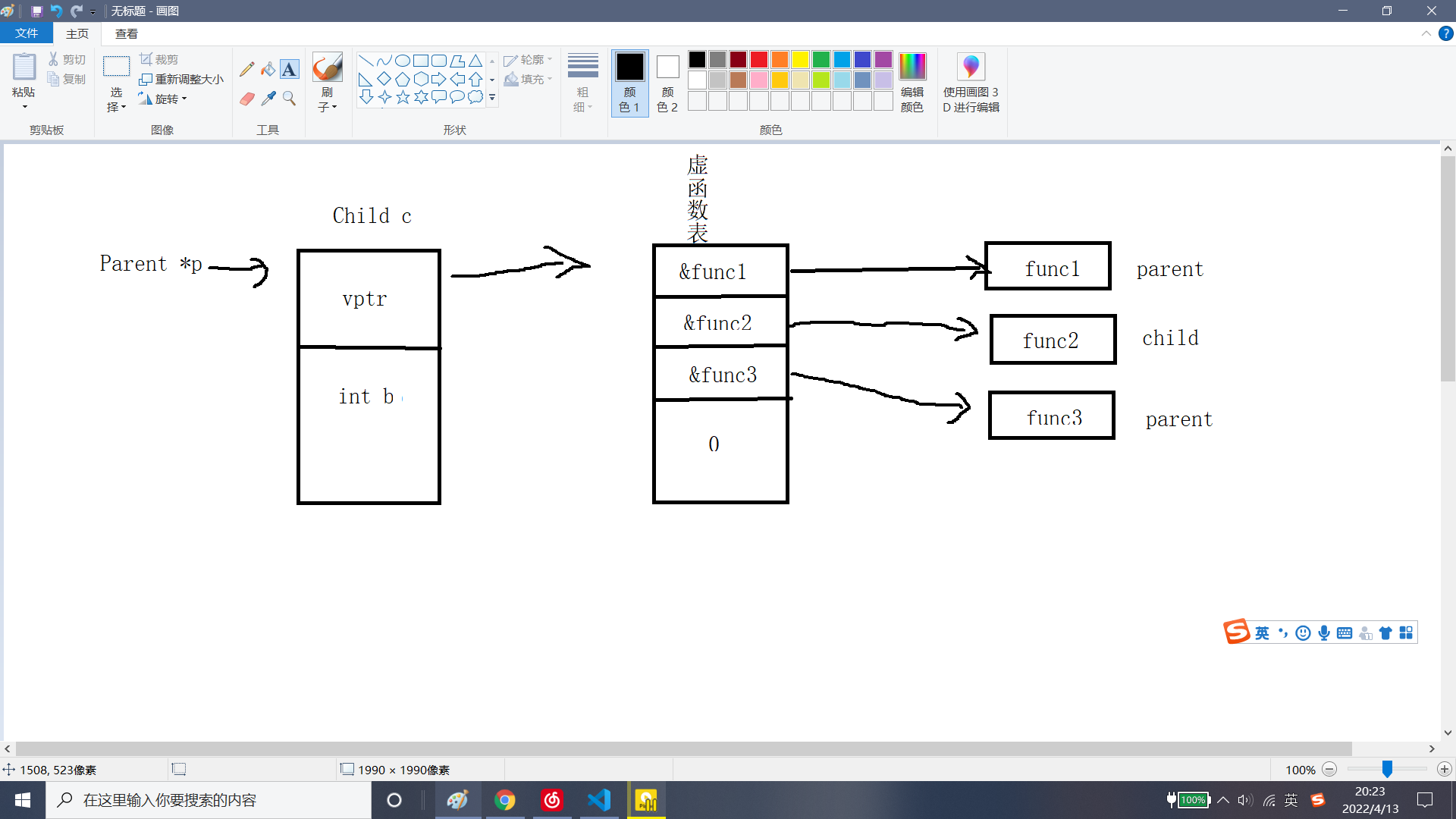Click the zoom in plus button
1456x819 pixels.
1445,770
